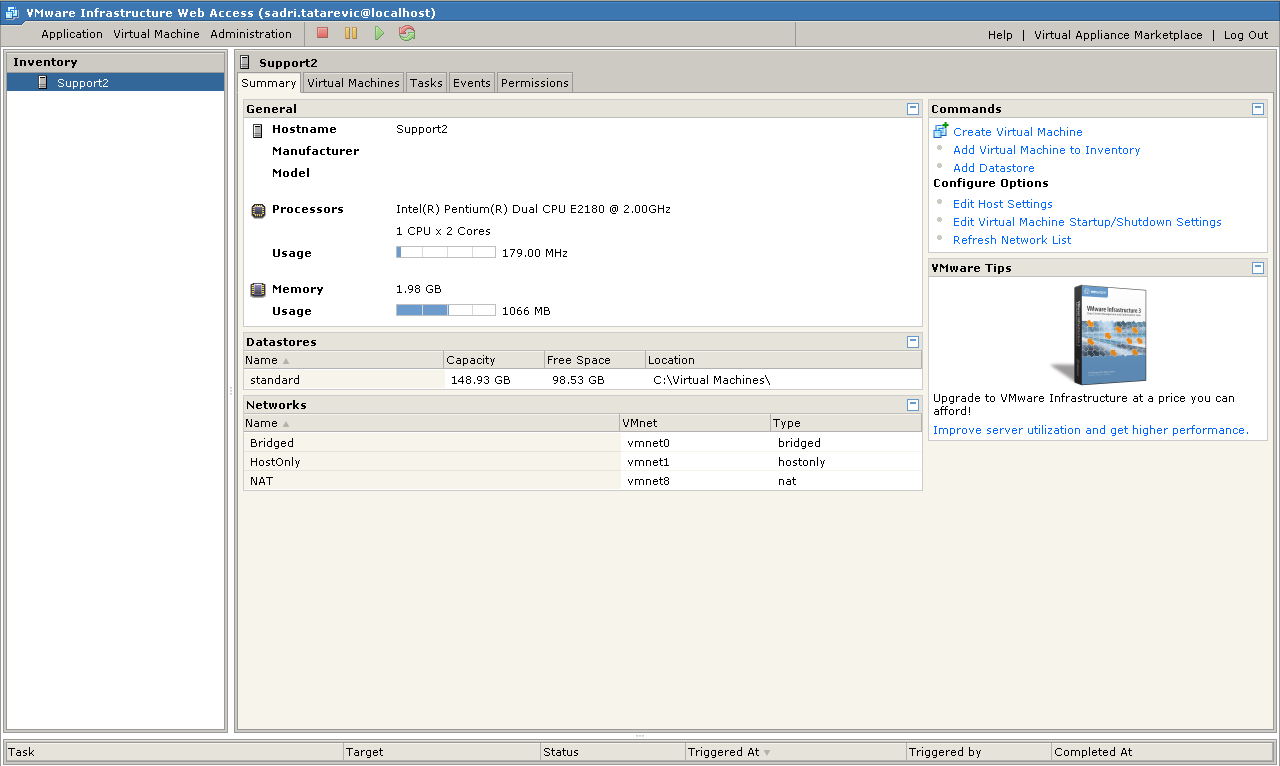Image resolution: width=1280 pixels, height=766 pixels.
Task: Click the Suspend (pause) toolbar icon
Action: 351,33
